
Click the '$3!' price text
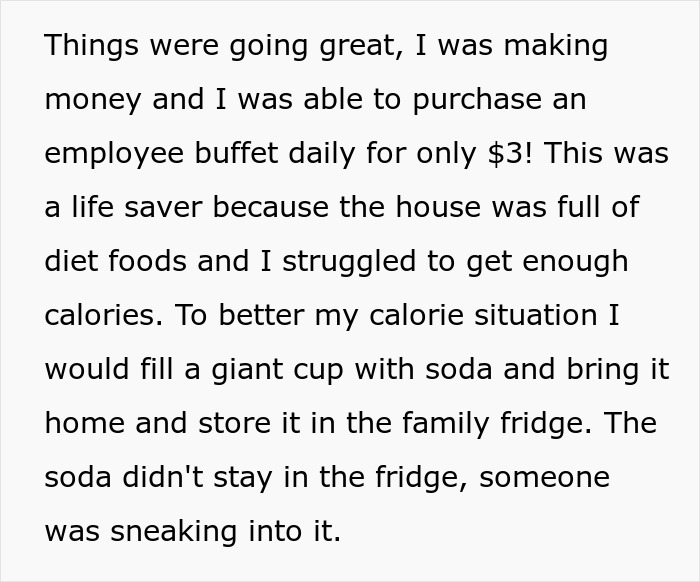(x=510, y=153)
